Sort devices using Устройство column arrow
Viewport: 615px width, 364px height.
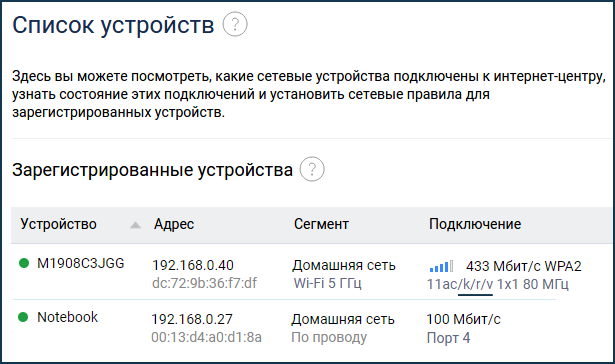135,225
